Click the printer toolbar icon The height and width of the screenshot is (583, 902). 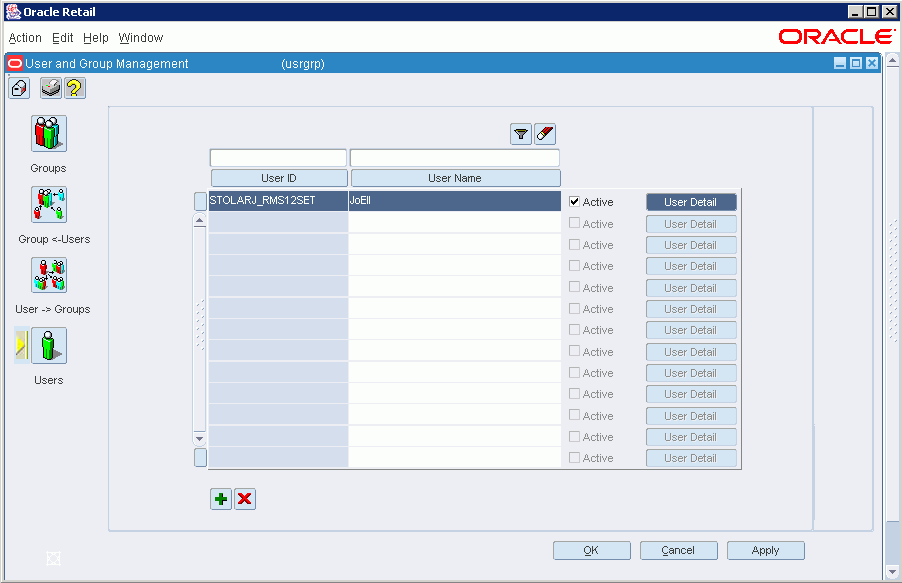(51, 88)
